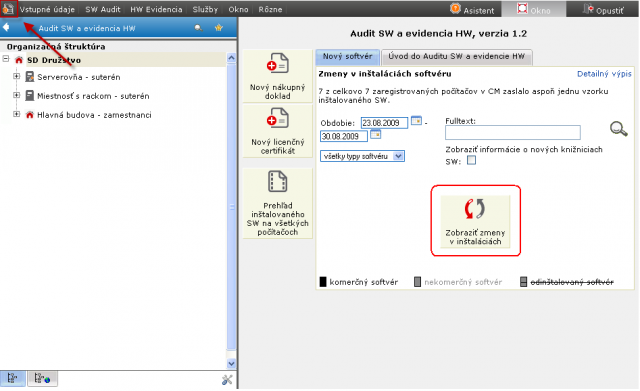Click the back arrow in Audit SW header
Screen dimensions: 640x391
tap(6, 28)
